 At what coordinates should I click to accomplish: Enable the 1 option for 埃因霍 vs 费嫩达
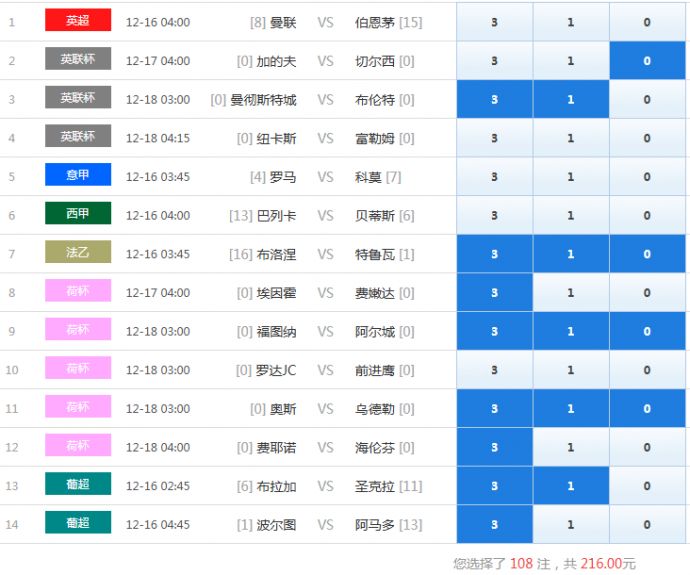[571, 293]
